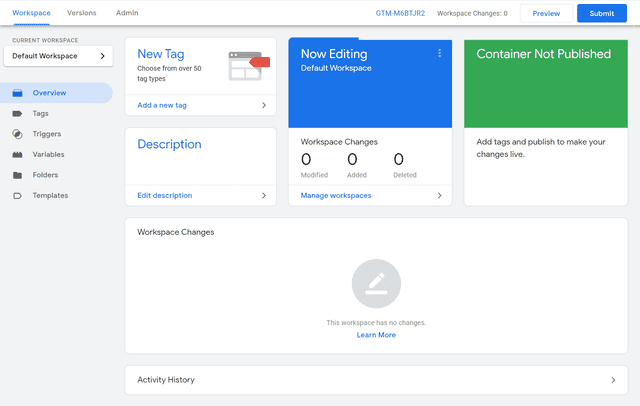Expand Activity History with its chevron arrow

613,380
